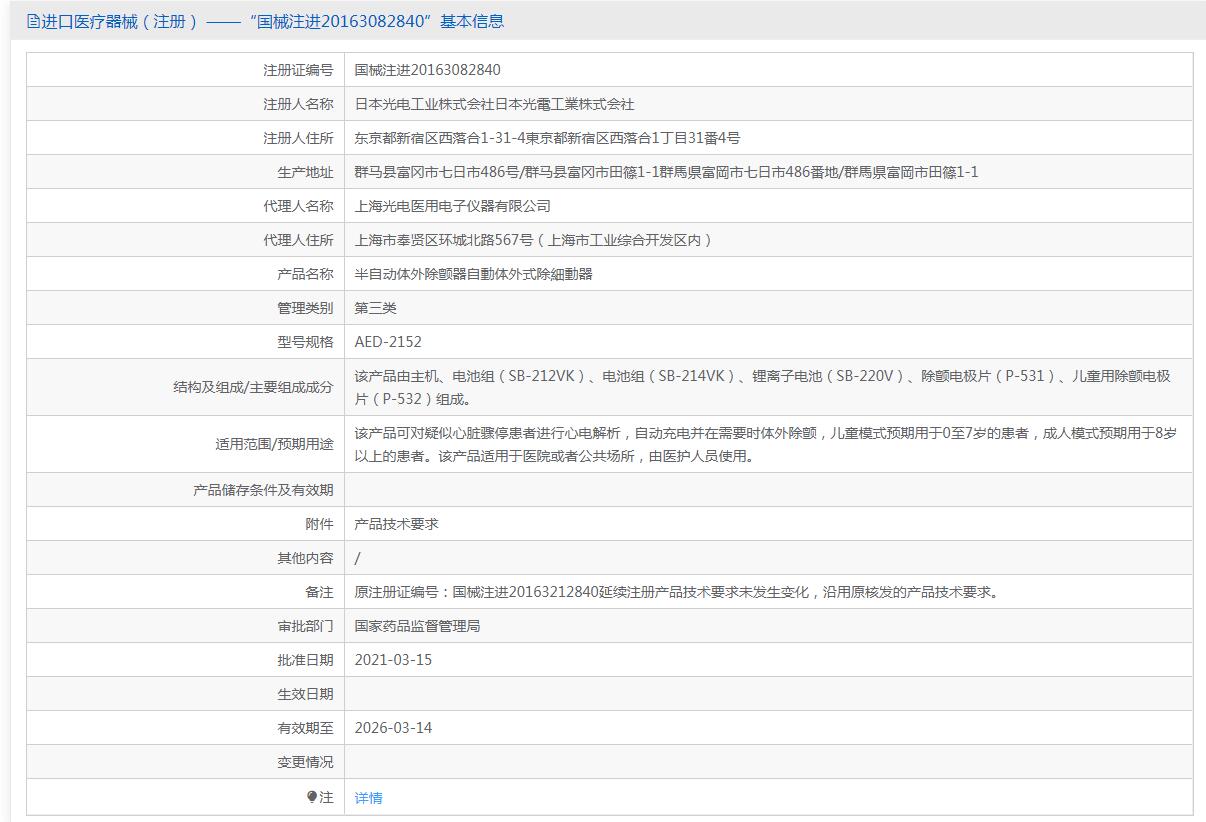Click the 产品技术要求 attachment entry

396,524
